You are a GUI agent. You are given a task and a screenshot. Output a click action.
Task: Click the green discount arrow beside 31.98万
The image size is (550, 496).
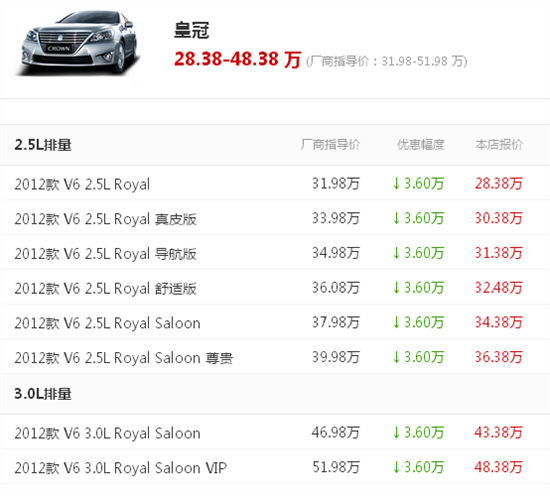click(x=396, y=183)
